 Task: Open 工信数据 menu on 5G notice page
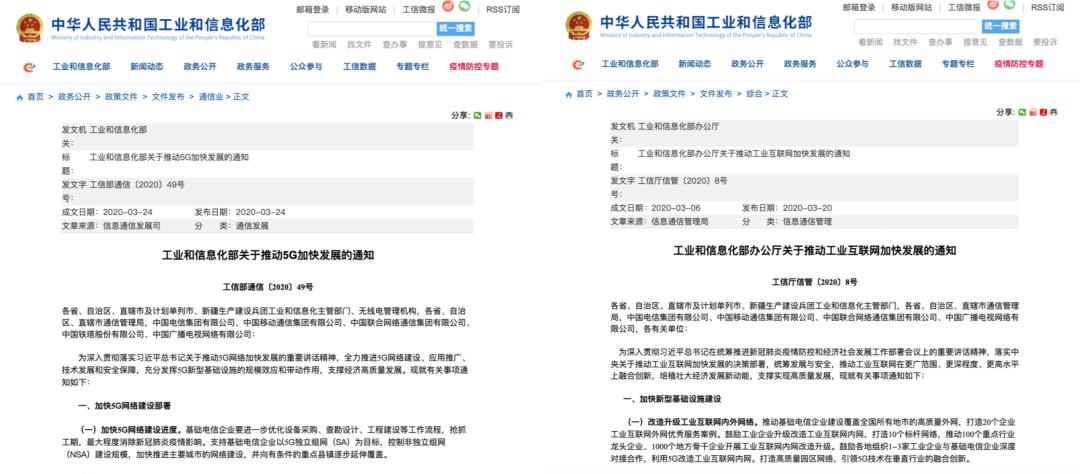(360, 67)
